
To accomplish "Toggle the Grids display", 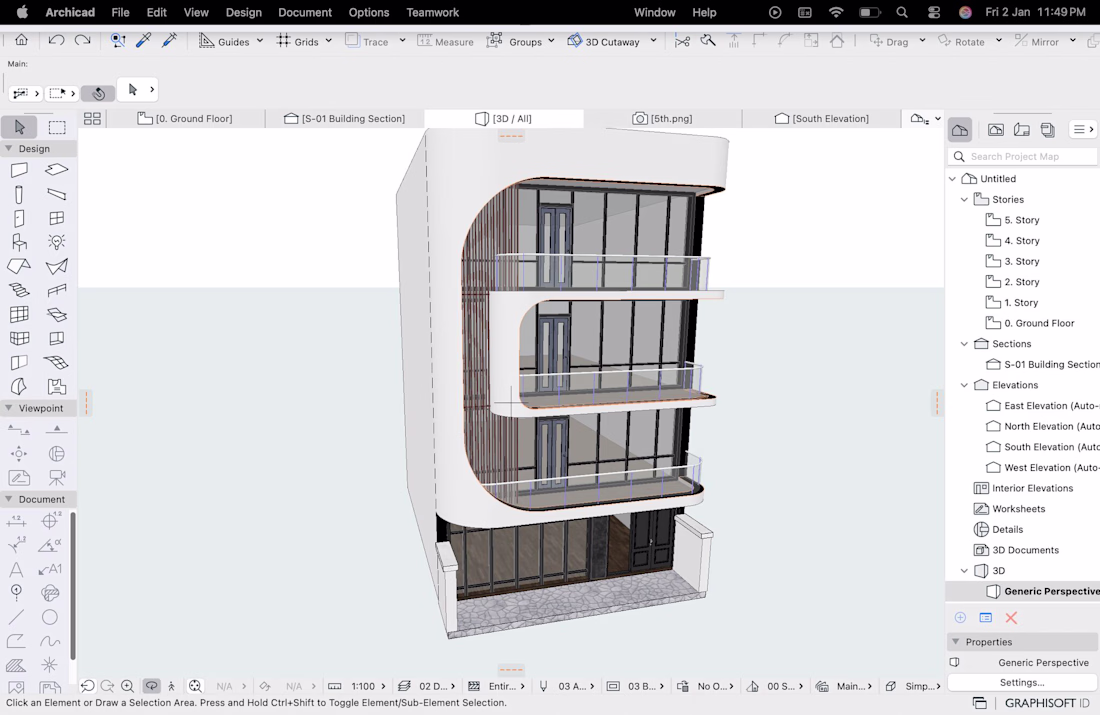I will 297,41.
